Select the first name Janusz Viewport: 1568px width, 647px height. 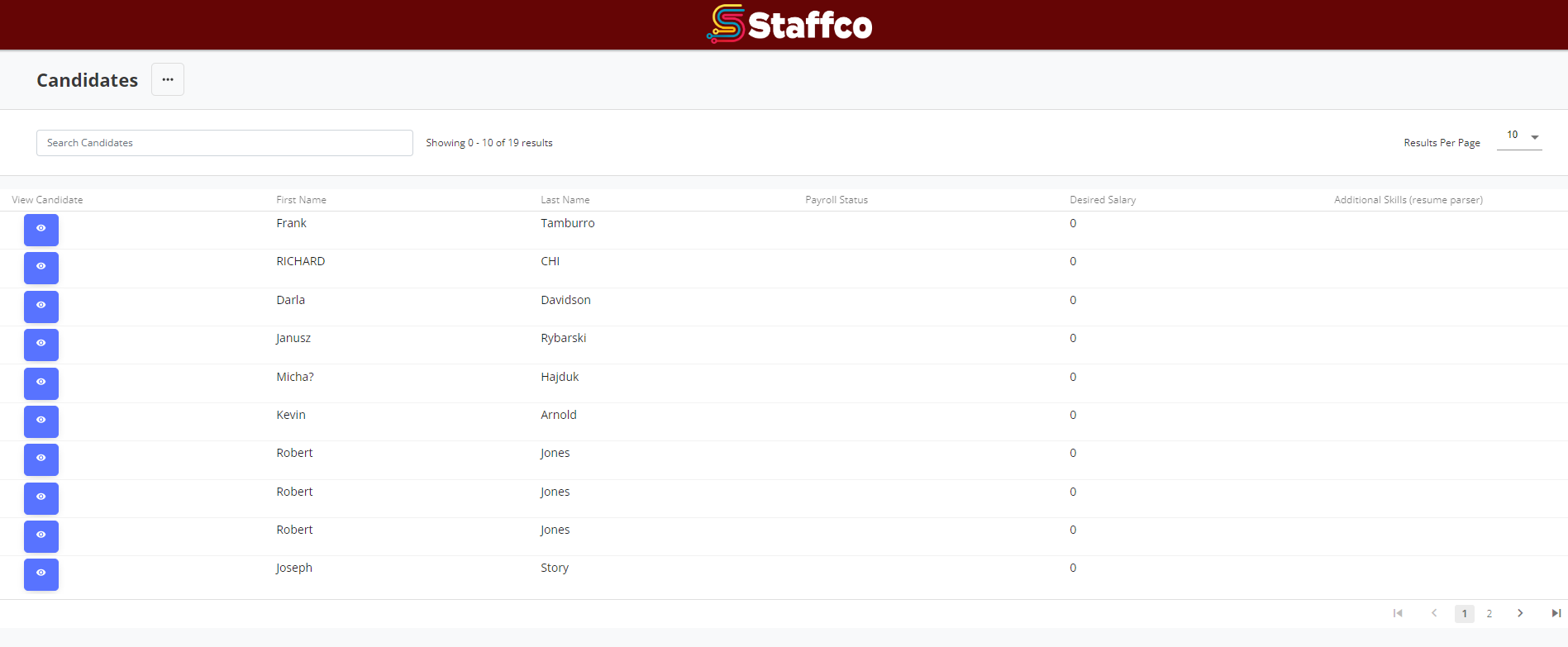[x=293, y=338]
